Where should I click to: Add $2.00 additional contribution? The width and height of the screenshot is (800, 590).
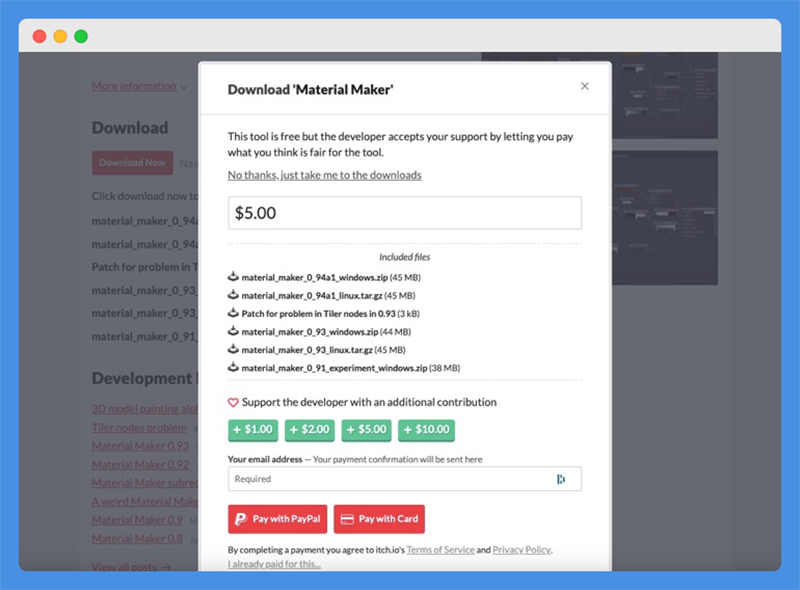pos(310,430)
